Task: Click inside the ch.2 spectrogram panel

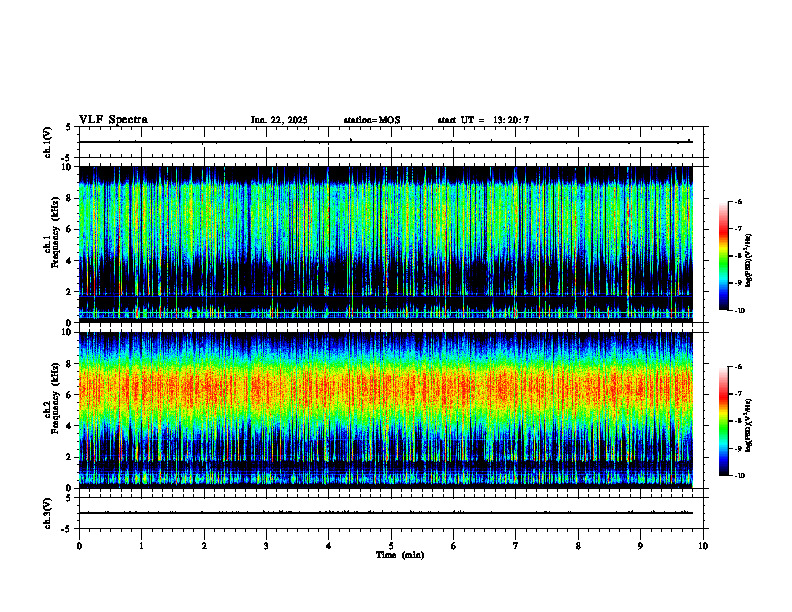Action: pos(386,410)
